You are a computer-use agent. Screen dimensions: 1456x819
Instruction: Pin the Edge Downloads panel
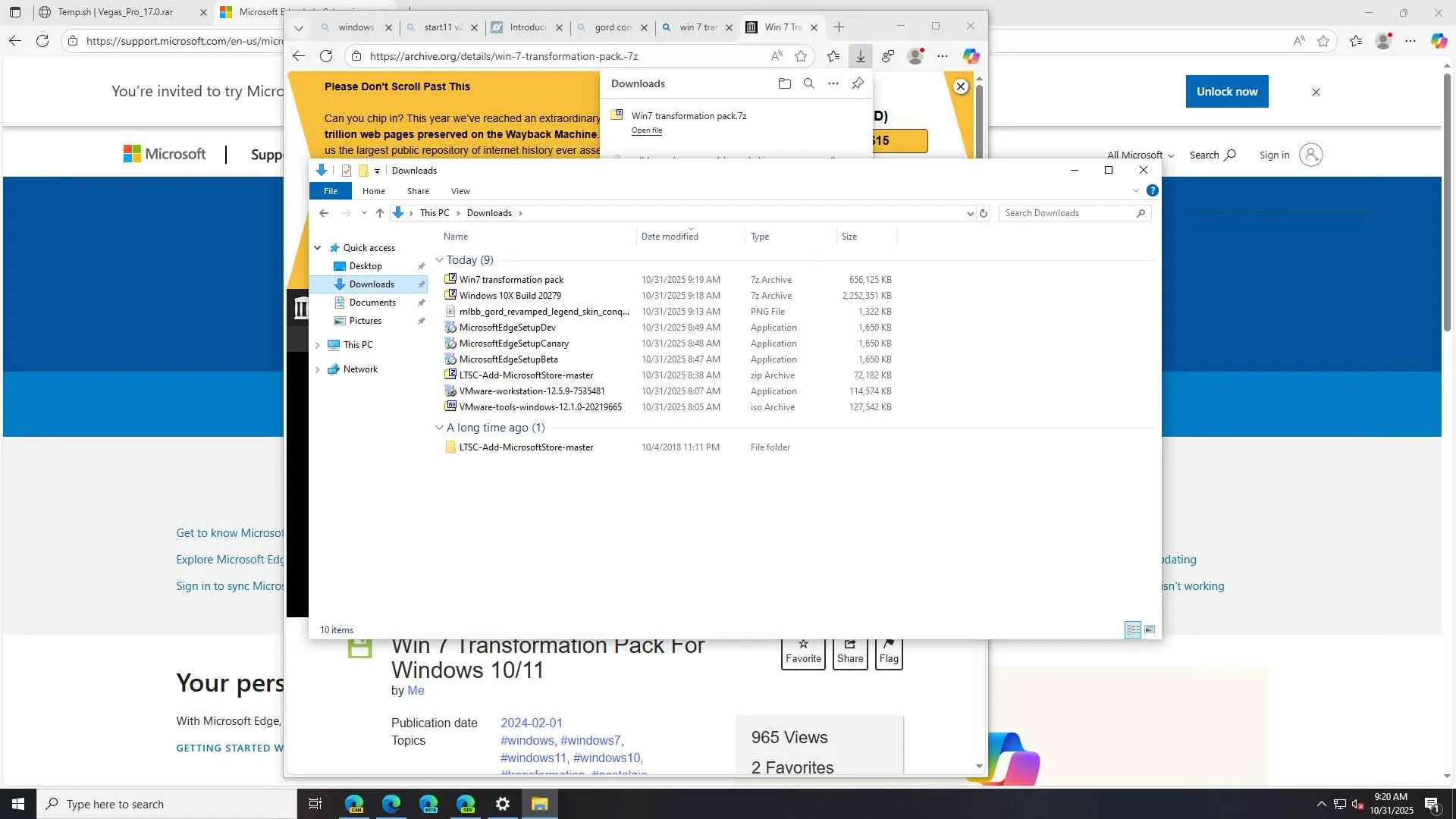click(x=858, y=83)
